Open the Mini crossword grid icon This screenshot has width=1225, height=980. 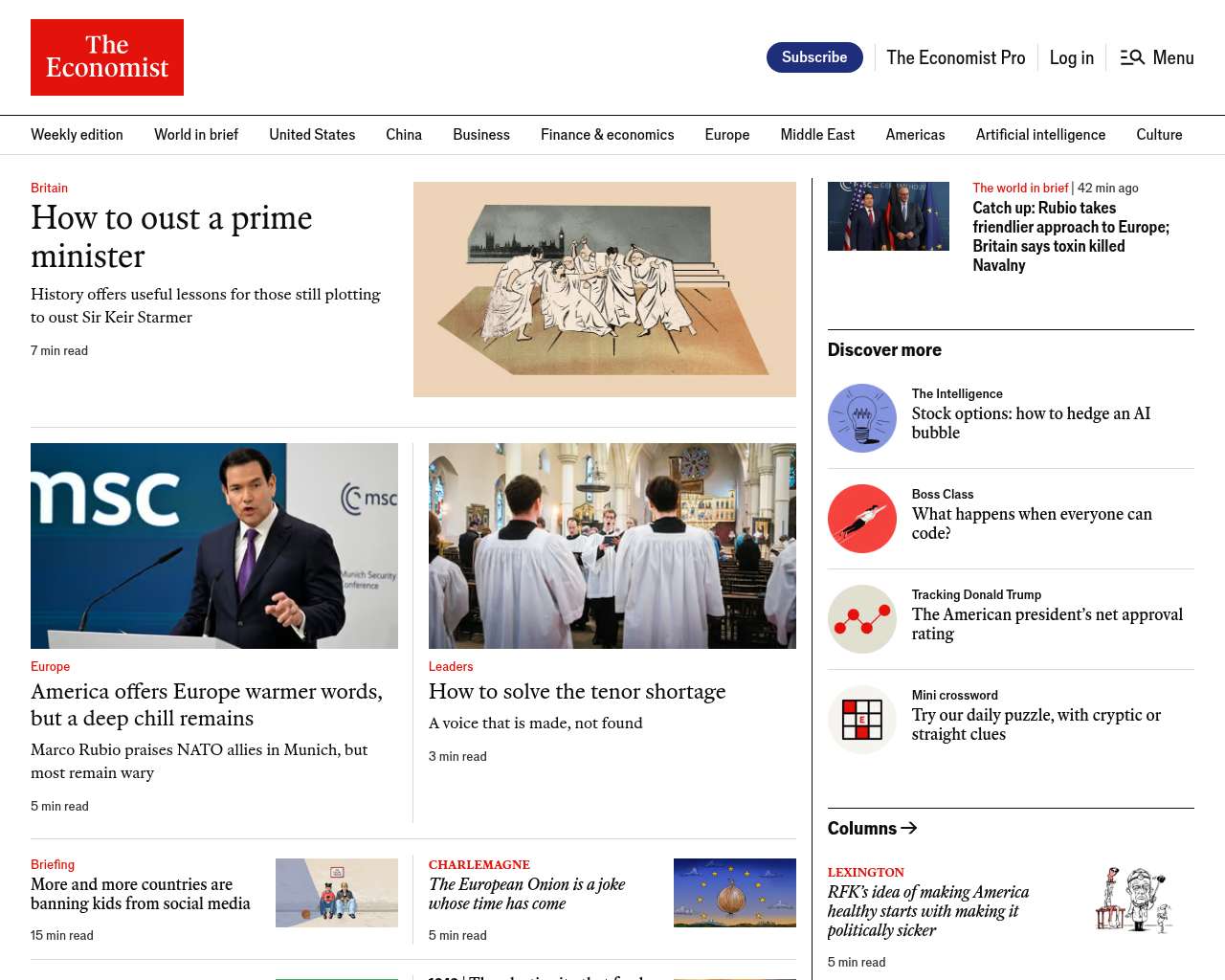click(861, 720)
